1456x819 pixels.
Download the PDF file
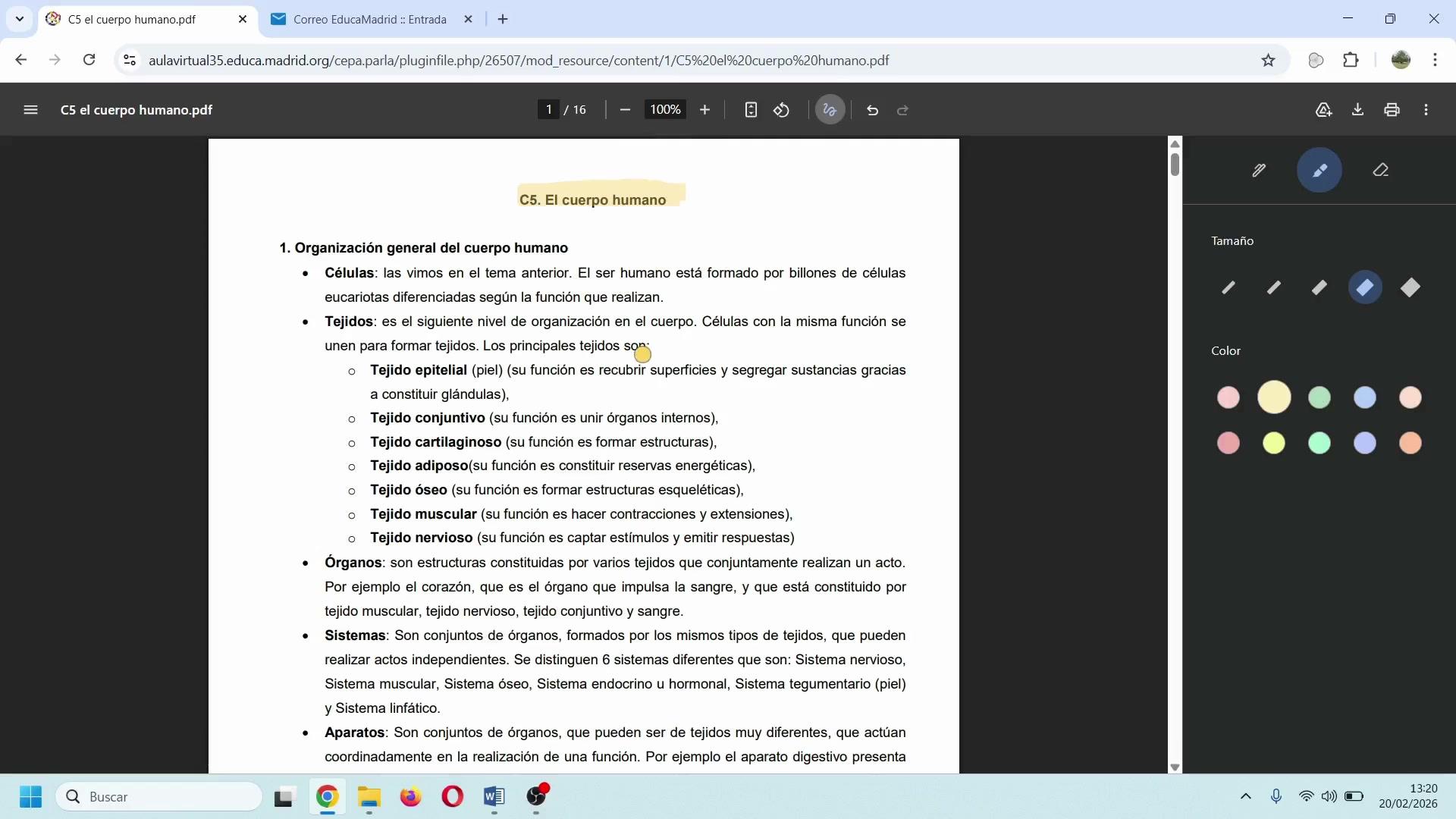(1357, 110)
